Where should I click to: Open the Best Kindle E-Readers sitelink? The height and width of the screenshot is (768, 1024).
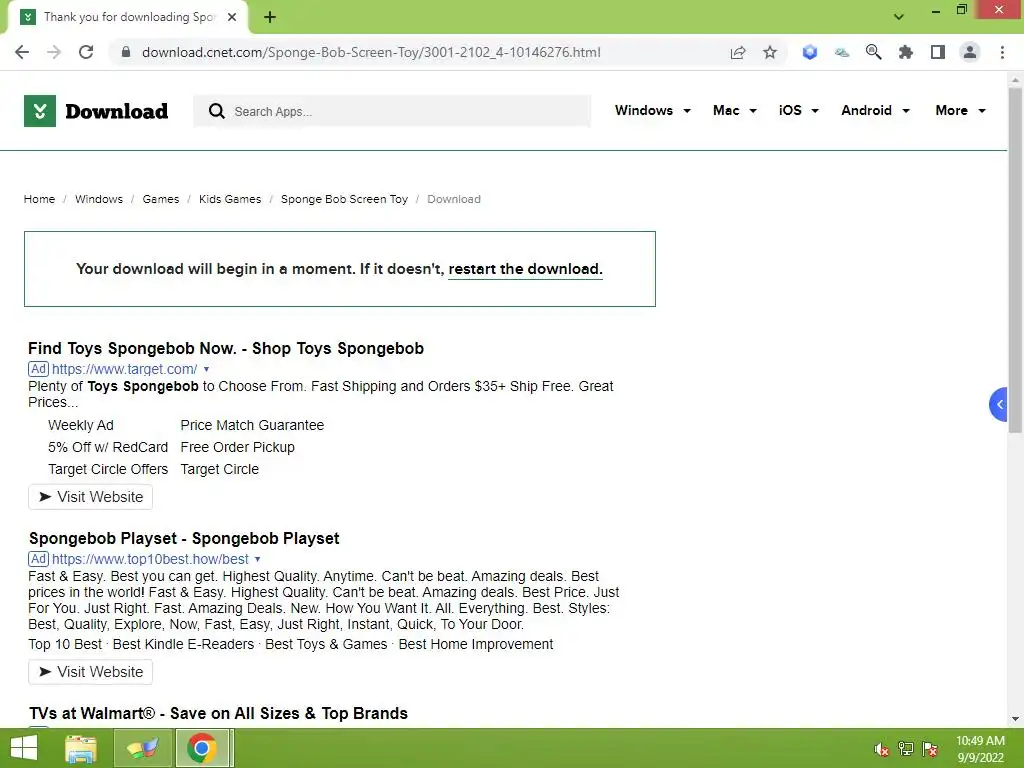184,645
